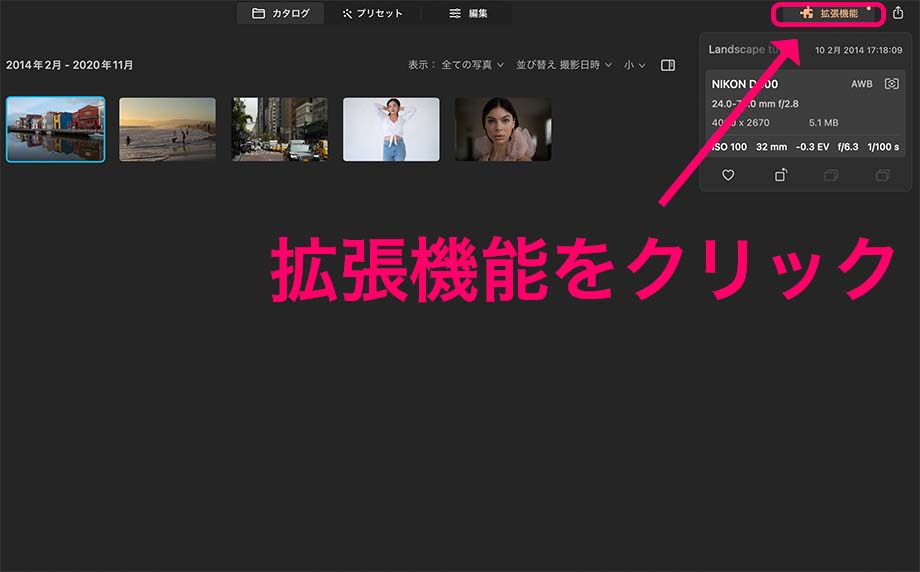Viewport: 920px width, 572px height.
Task: Click the 2014年2月 - 2020年11月 date range
Action: (x=70, y=65)
